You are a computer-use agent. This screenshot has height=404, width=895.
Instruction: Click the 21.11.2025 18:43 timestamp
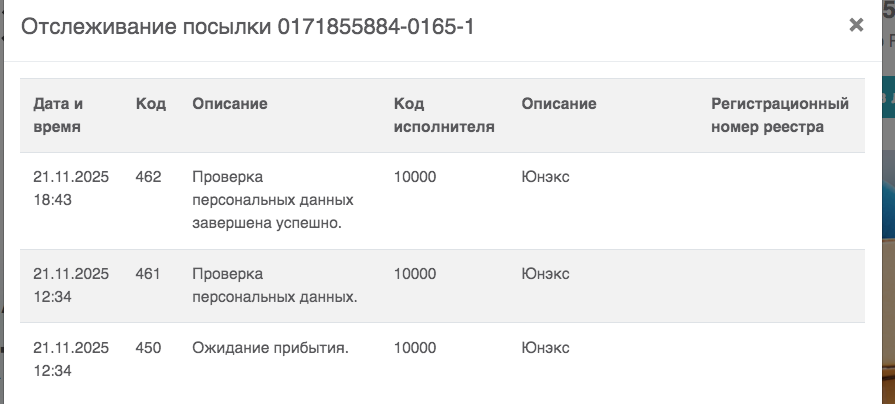70,189
